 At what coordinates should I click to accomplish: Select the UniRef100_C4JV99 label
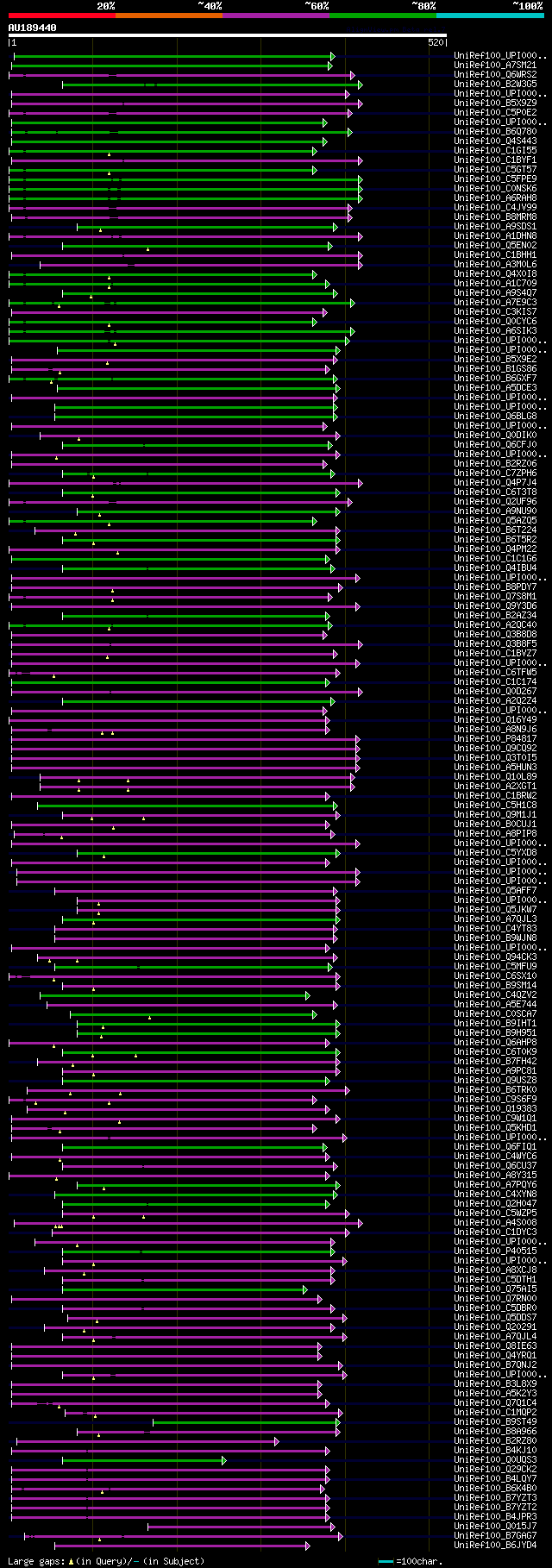(495, 208)
